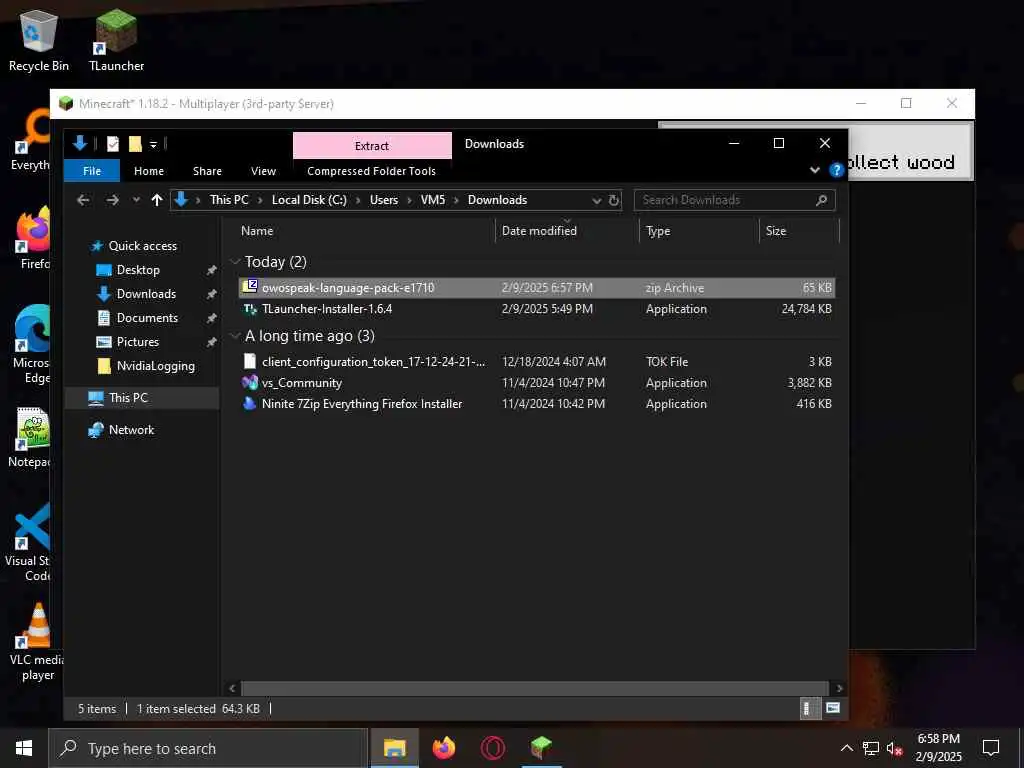
Task: Open Firefox from the taskbar
Action: [x=443, y=748]
